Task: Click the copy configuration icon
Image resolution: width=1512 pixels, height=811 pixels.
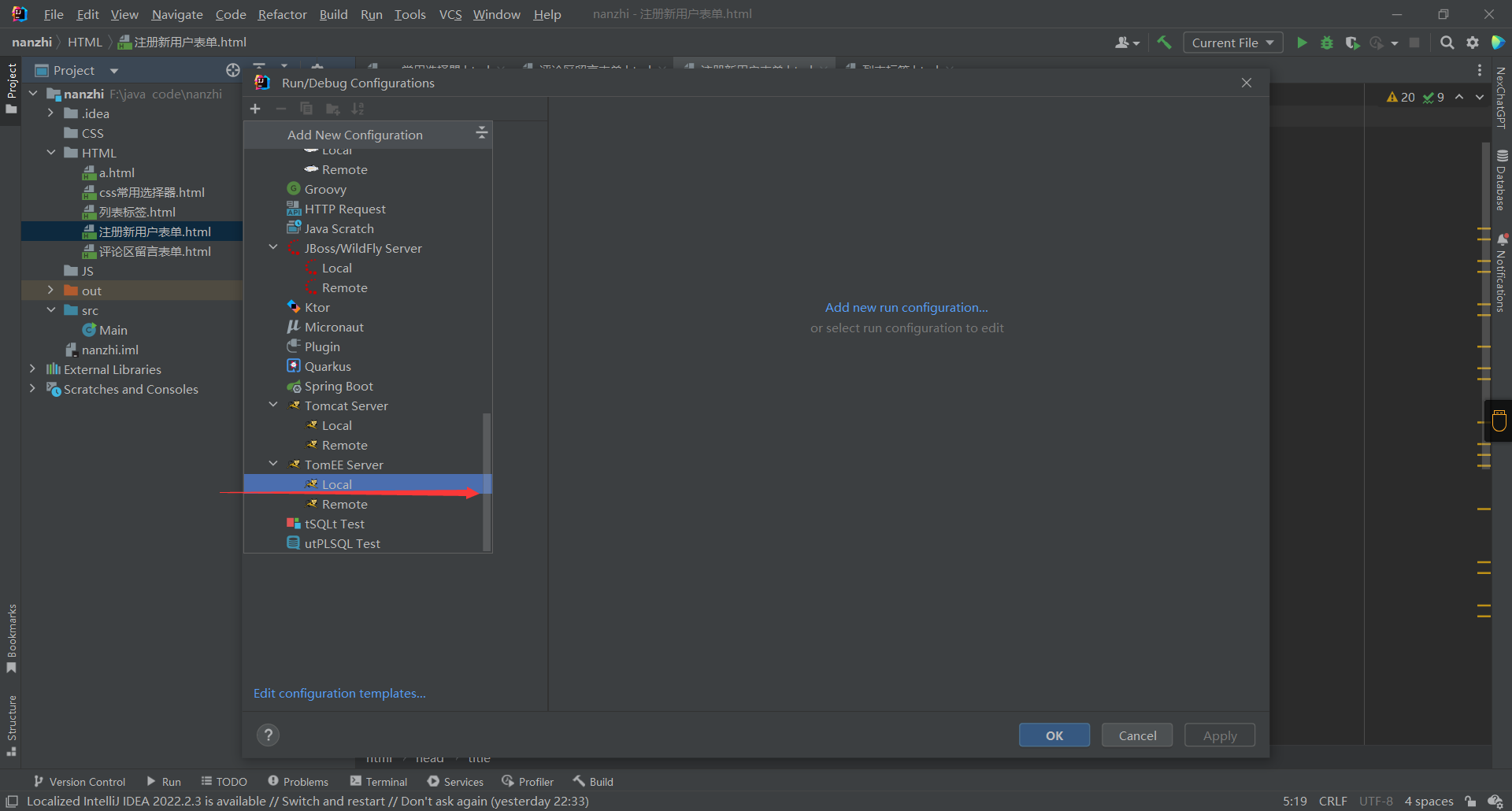Action: 306,109
